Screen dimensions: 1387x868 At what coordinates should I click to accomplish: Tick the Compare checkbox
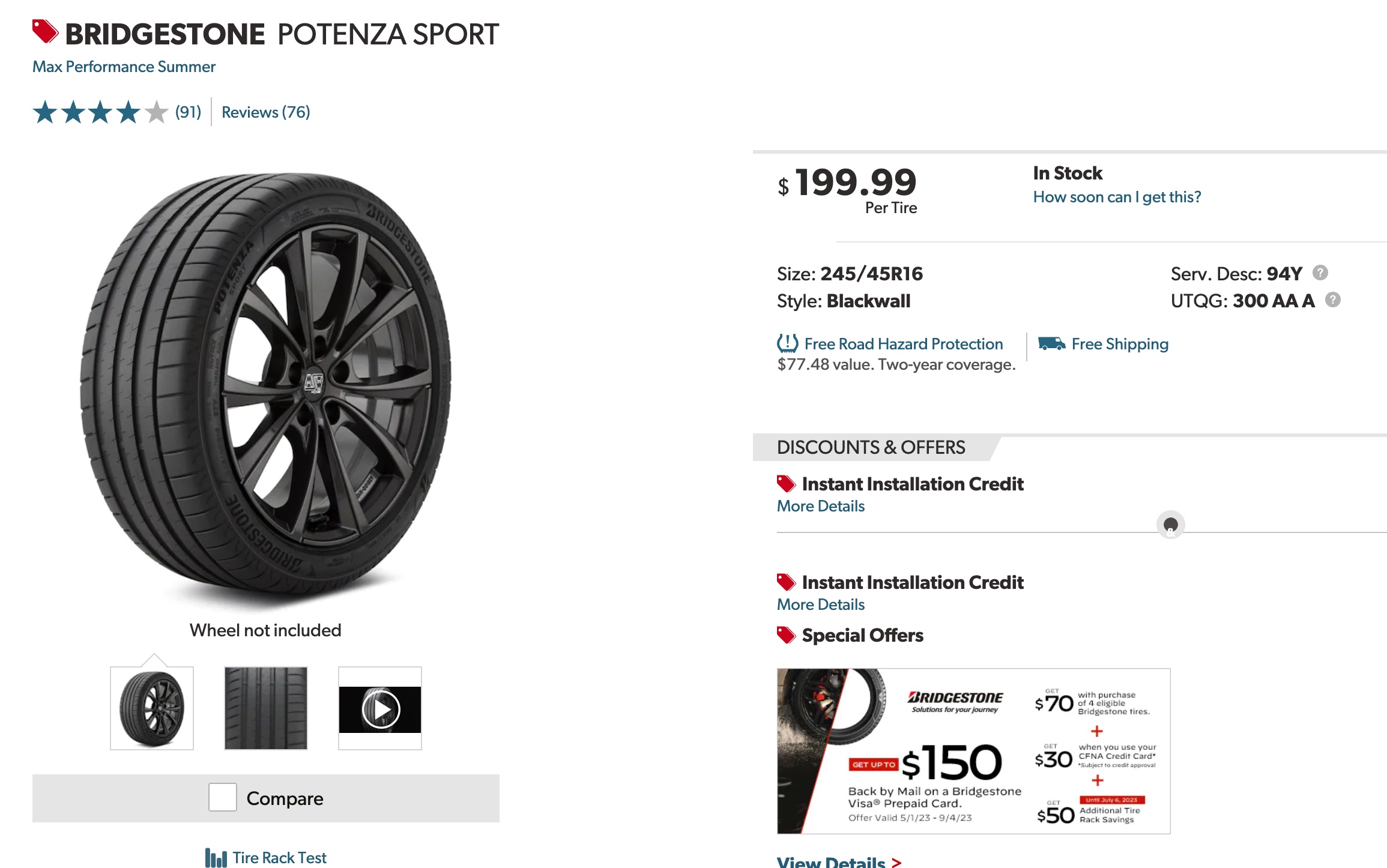pyautogui.click(x=223, y=798)
